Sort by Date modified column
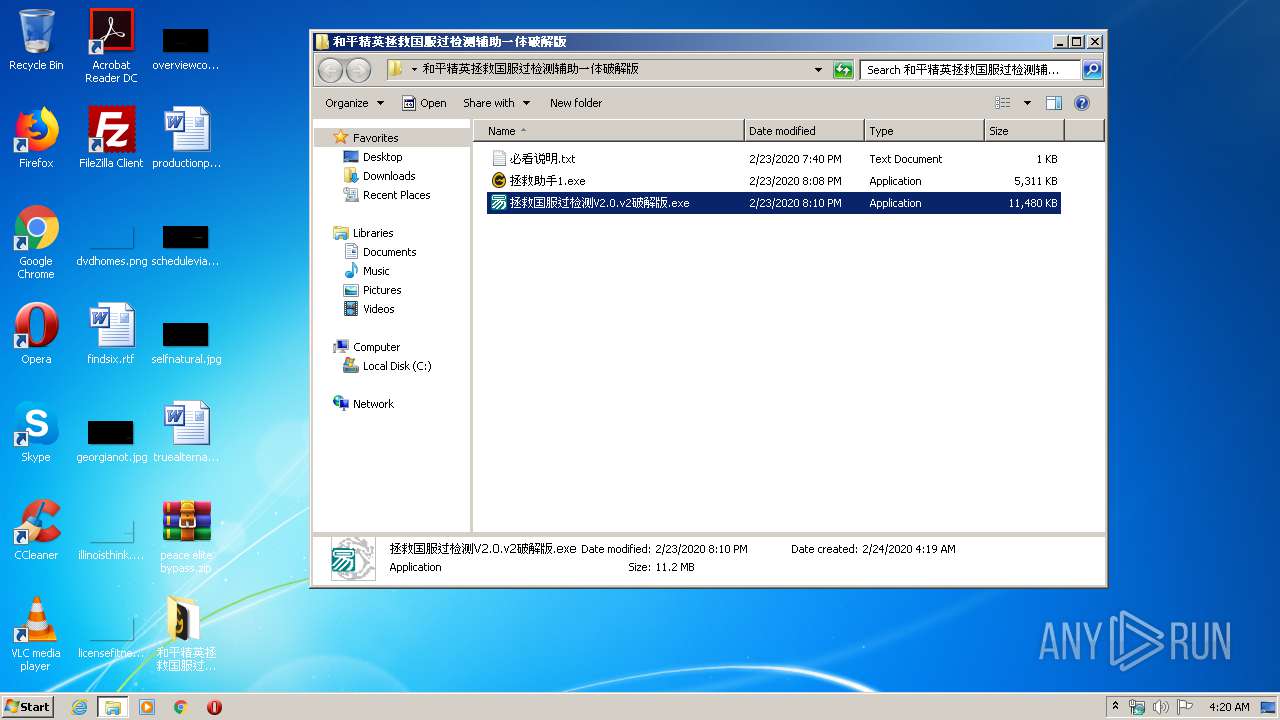This screenshot has height=720, width=1280. (804, 131)
